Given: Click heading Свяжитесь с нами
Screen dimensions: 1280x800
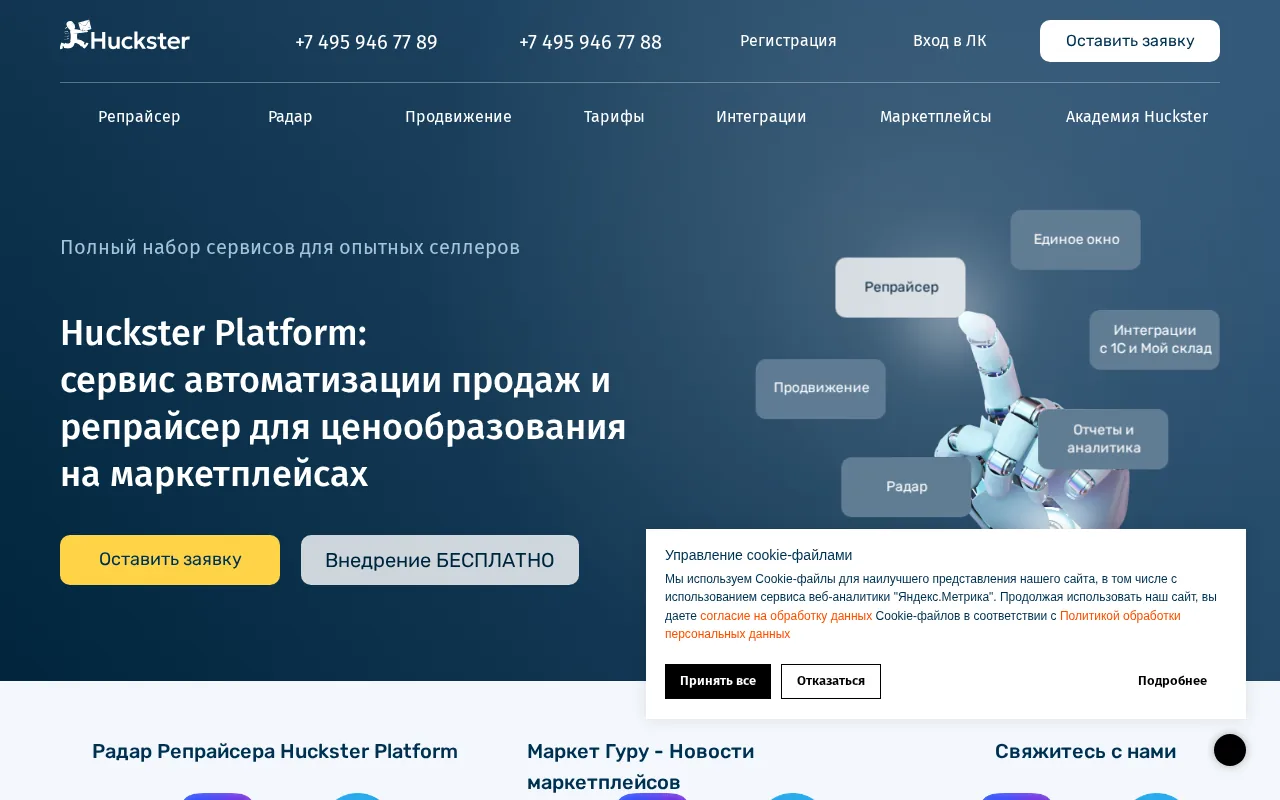Looking at the screenshot, I should [1085, 751].
